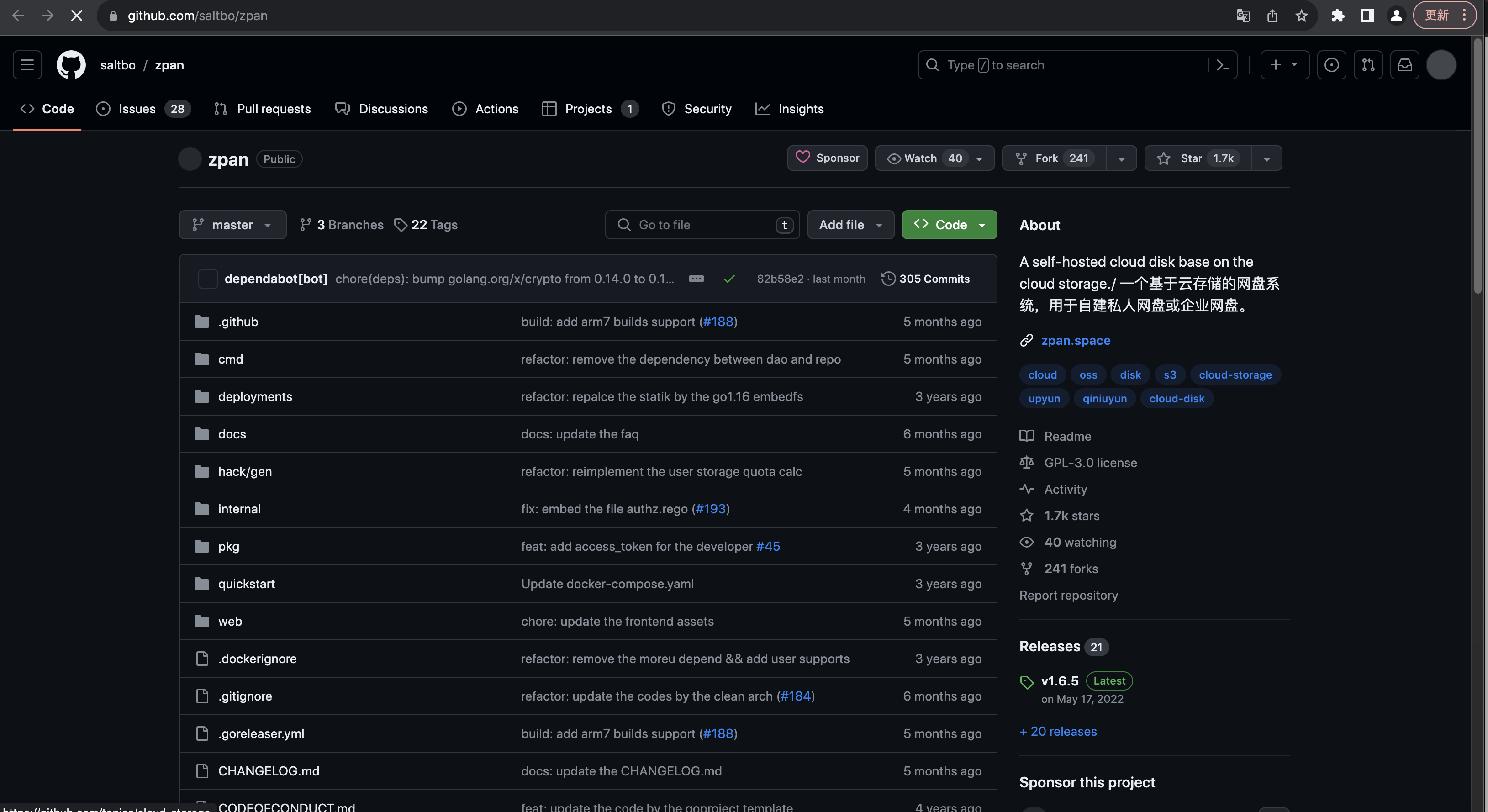1488x812 pixels.
Task: Show the + 20 releases link
Action: (x=1058, y=731)
